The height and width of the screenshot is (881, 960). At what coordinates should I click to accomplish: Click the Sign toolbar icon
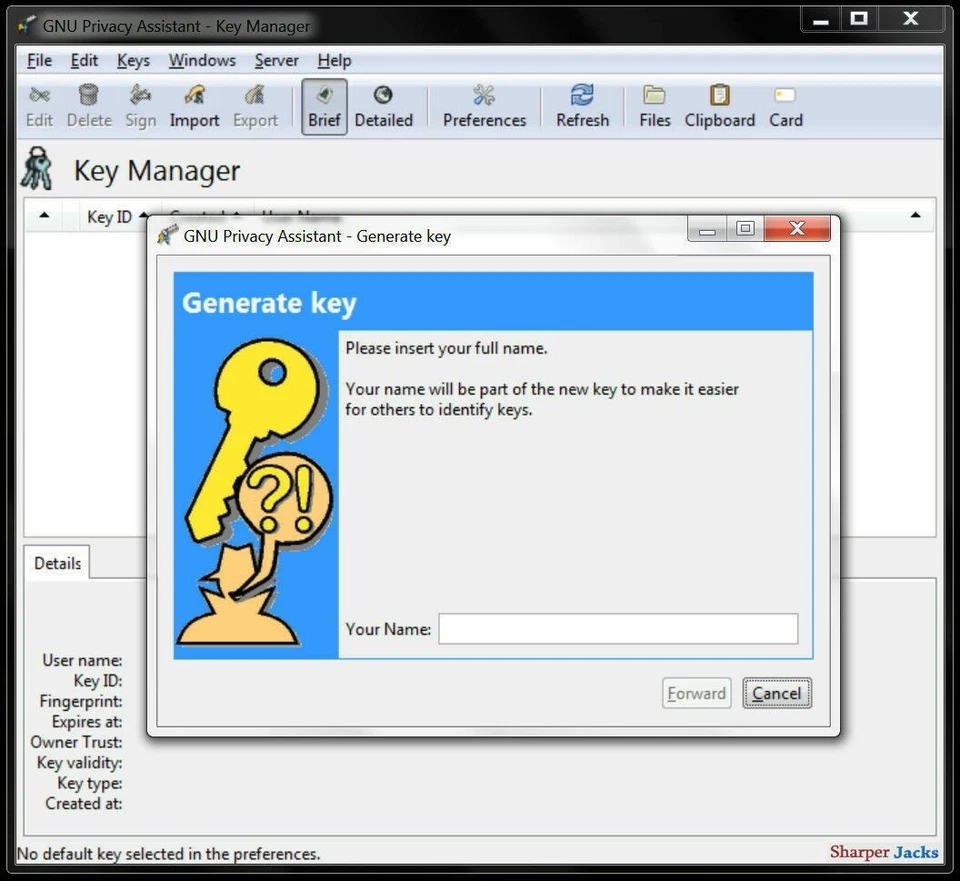click(x=140, y=105)
